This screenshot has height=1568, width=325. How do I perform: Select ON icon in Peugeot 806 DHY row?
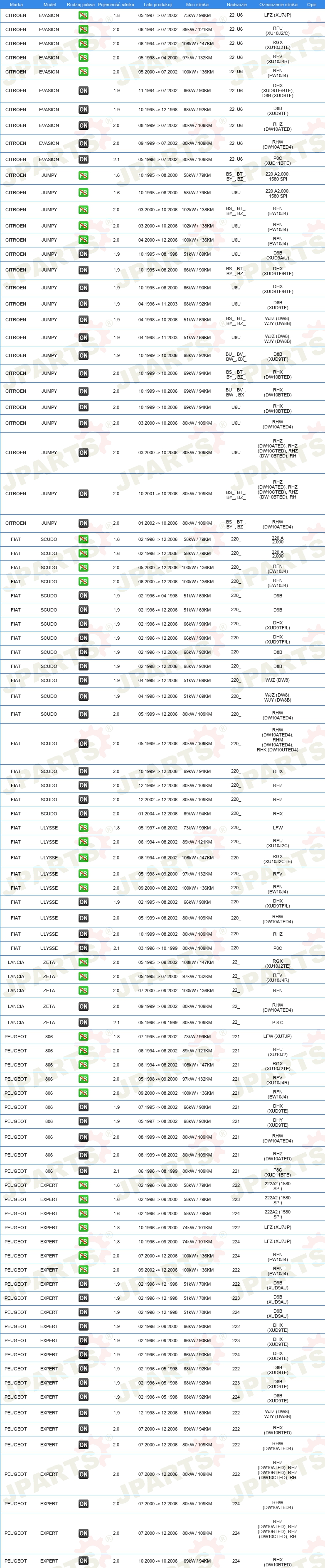click(84, 1121)
